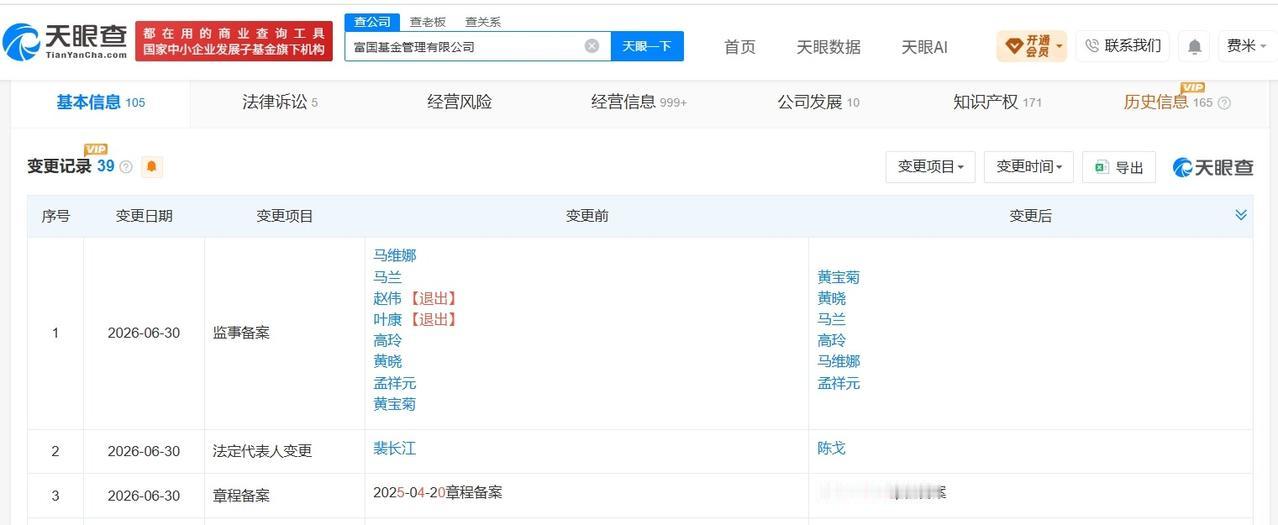
Task: Switch to 经营信息 tab
Action: tap(639, 102)
